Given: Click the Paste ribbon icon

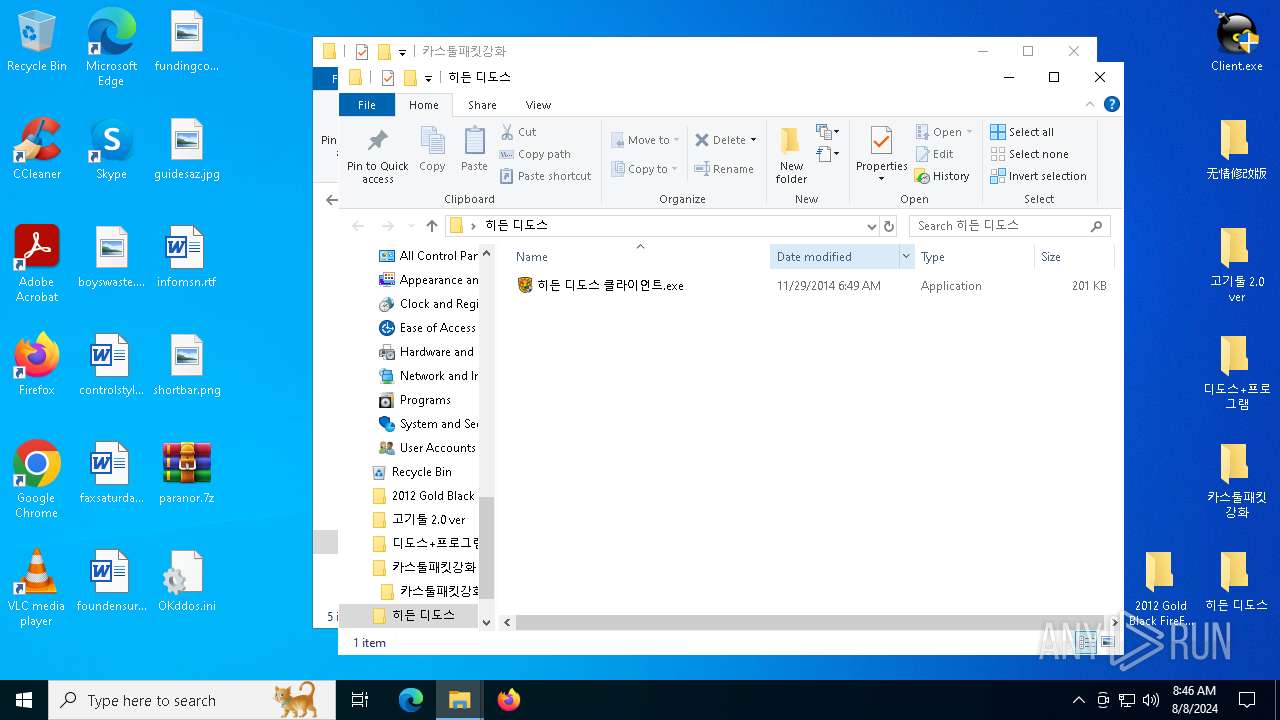Looking at the screenshot, I should click(x=474, y=150).
